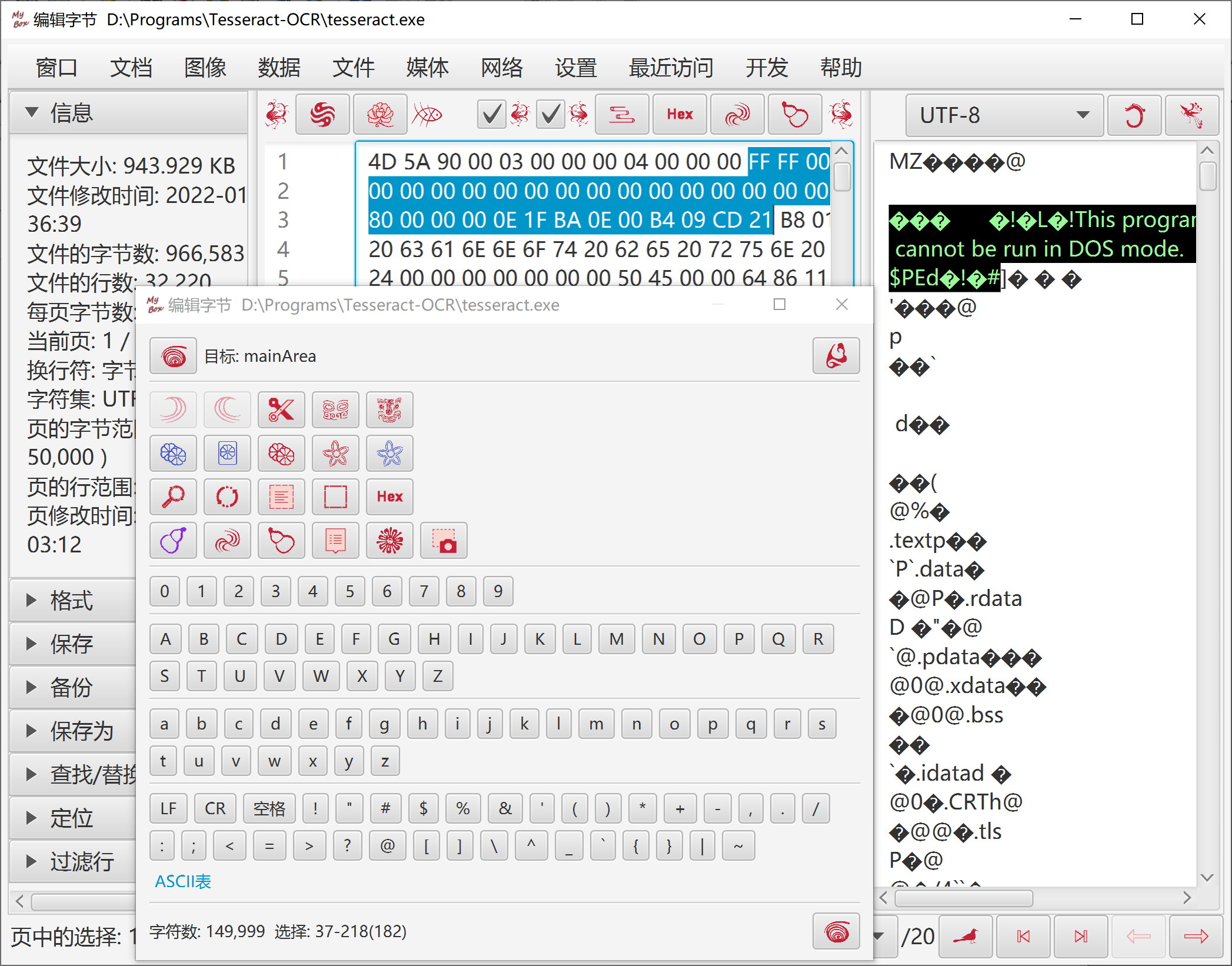This screenshot has height=966, width=1232.
Task: Open the 媒体 menu
Action: pos(427,68)
